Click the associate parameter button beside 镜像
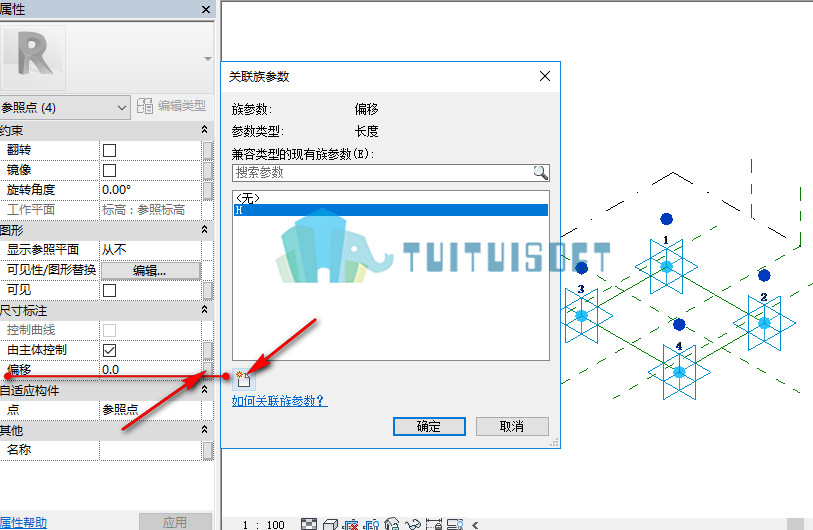This screenshot has height=530, width=813. pyautogui.click(x=207, y=170)
